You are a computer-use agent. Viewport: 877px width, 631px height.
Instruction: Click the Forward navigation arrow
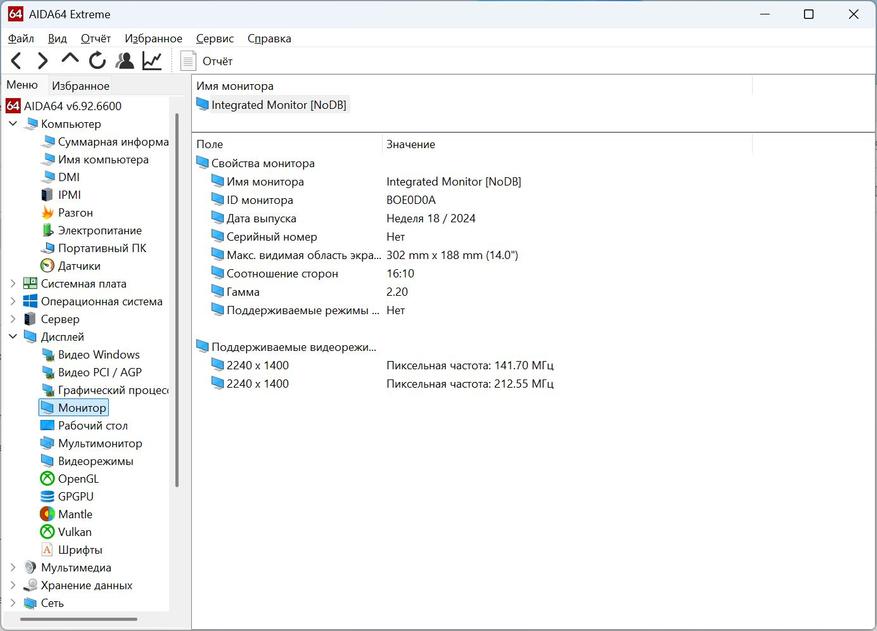42,61
